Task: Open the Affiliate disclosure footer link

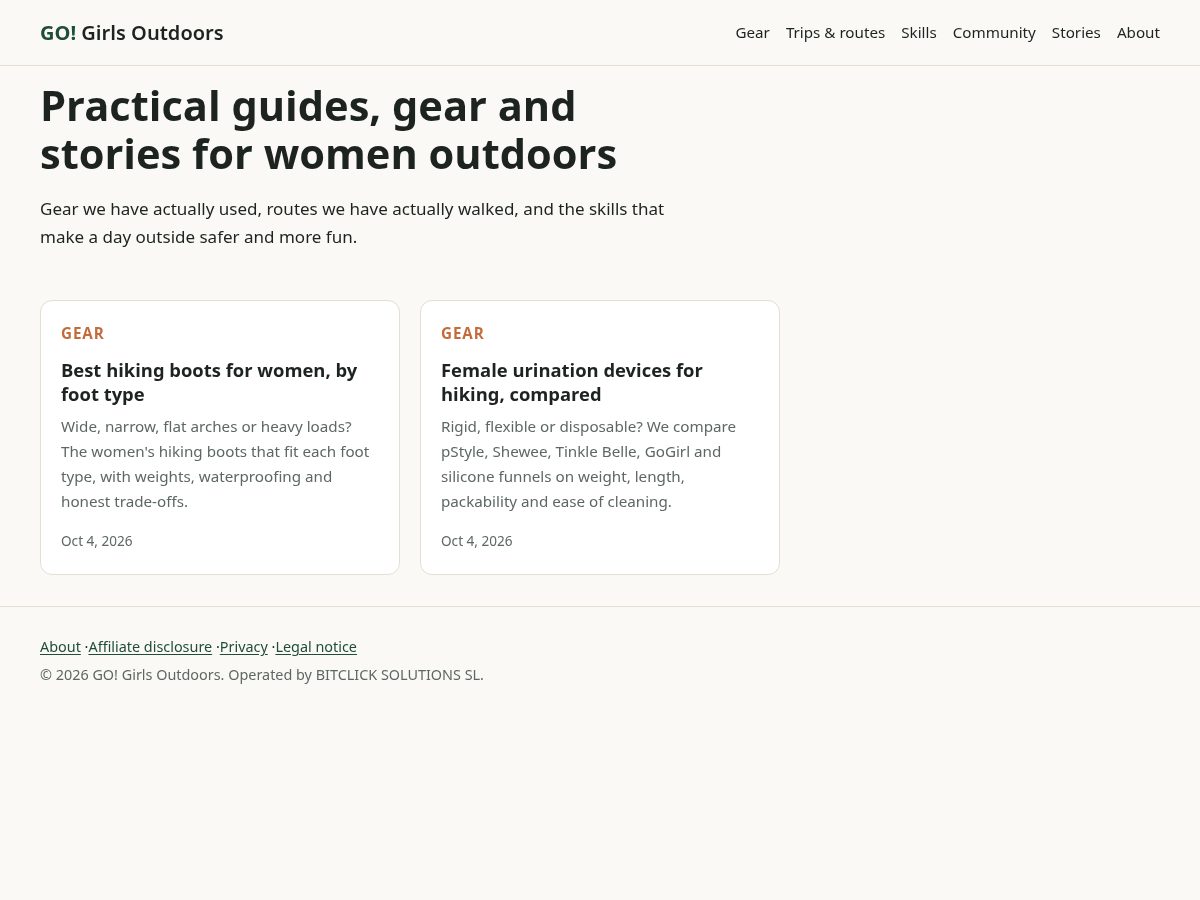Action: 150,647
